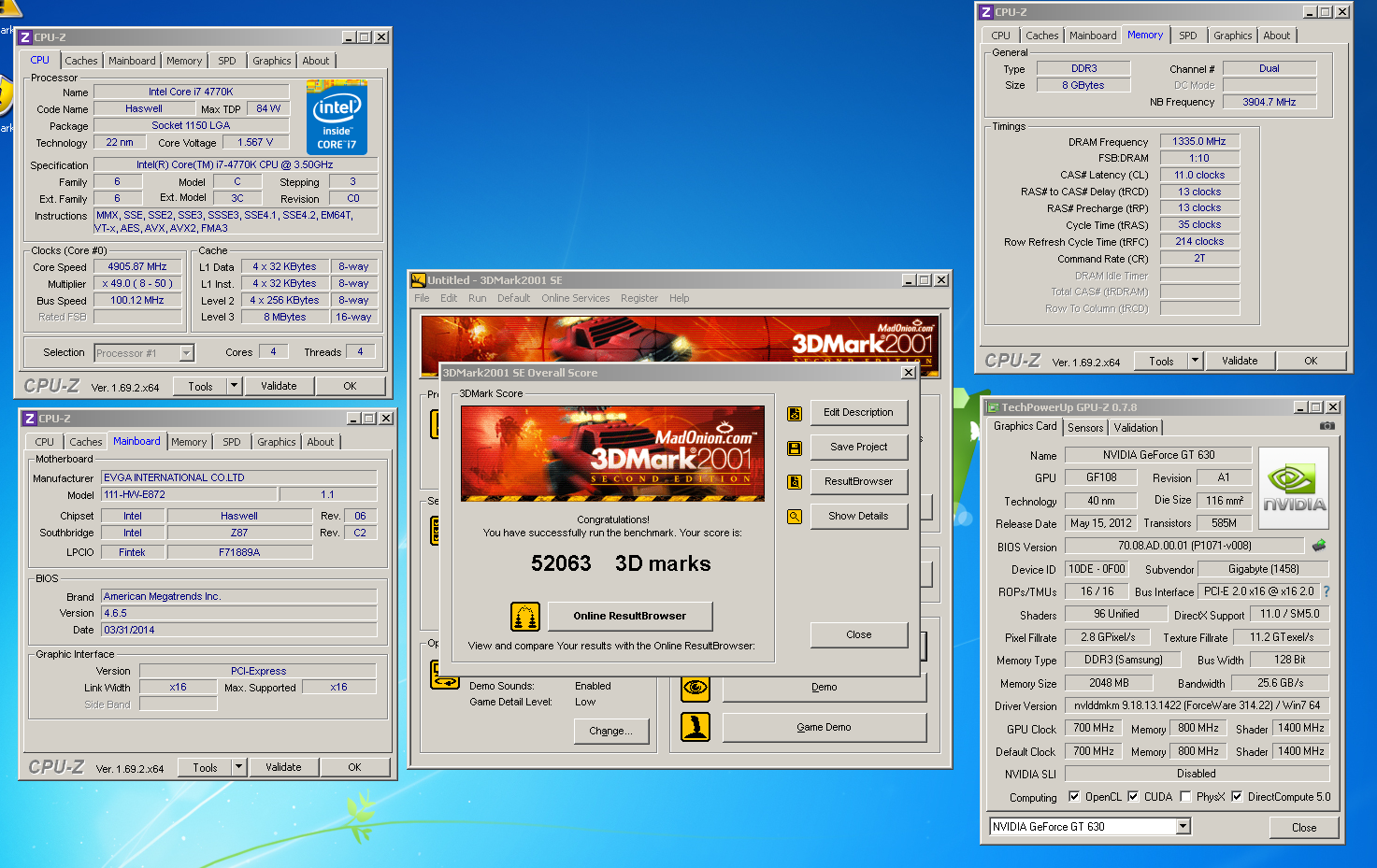Image resolution: width=1377 pixels, height=868 pixels.
Task: Click the GPU-Z Close button
Action: point(1304,828)
